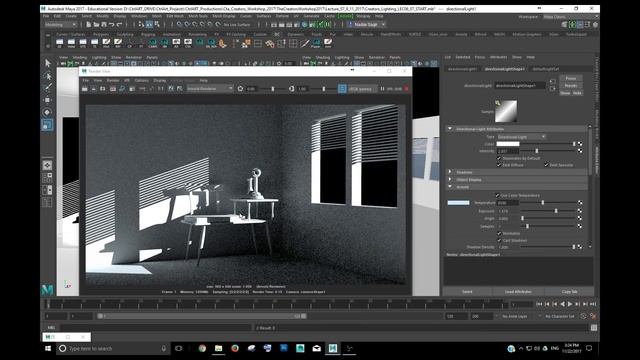Click the Hide button in Attribute Editor
The height and width of the screenshot is (360, 640).
[577, 93]
